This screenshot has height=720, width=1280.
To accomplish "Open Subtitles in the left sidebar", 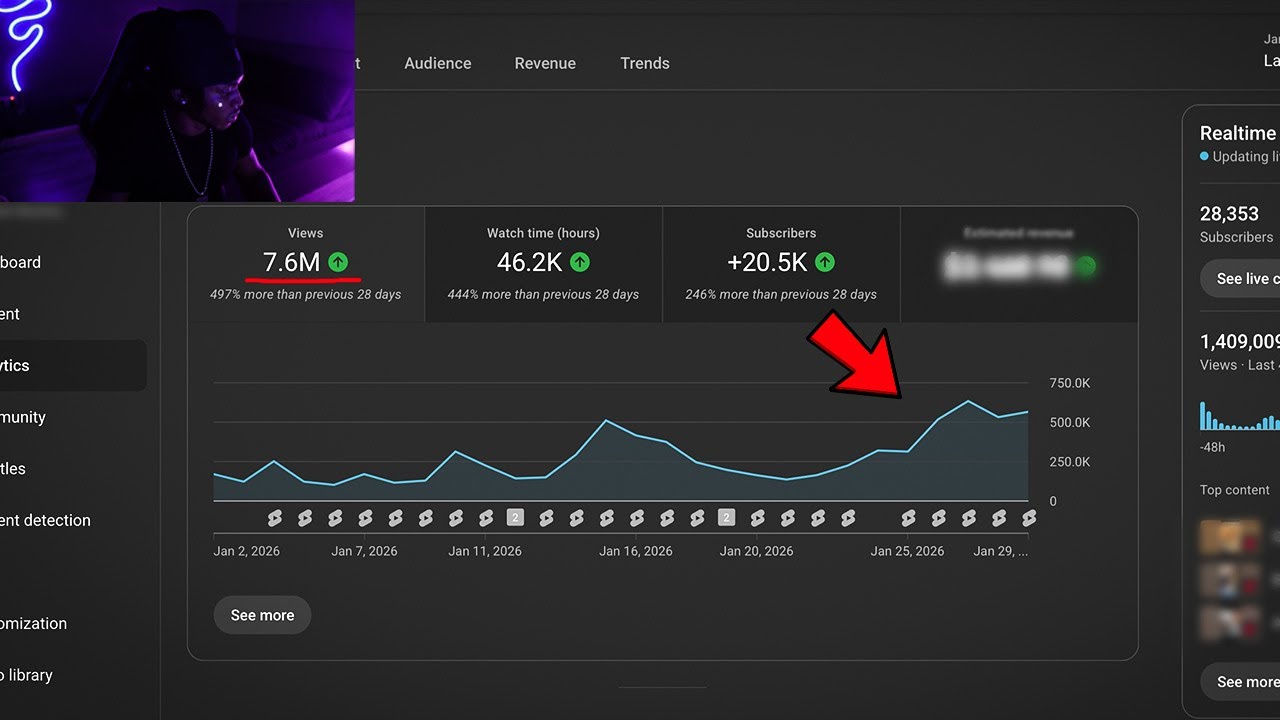I will tap(13, 468).
